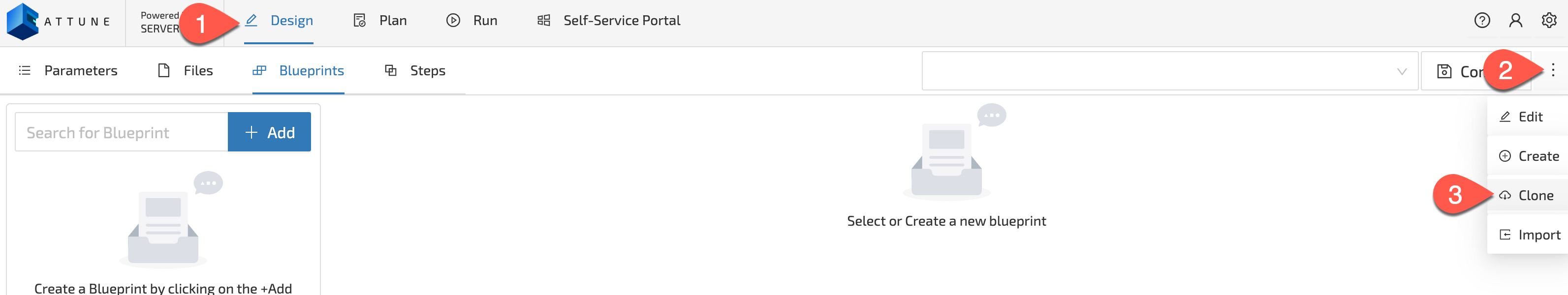Click the save icon beside the dropdown
The height and width of the screenshot is (295, 1568).
pos(1444,72)
